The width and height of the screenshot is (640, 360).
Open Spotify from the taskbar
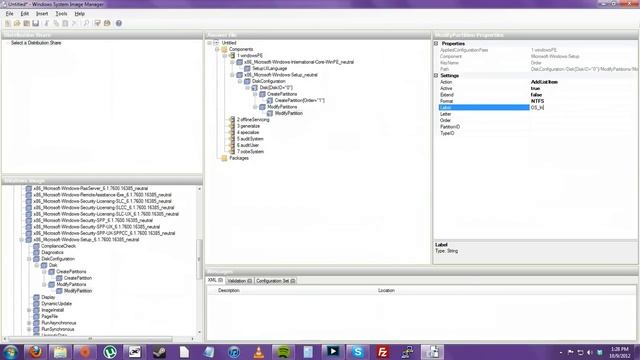point(284,352)
